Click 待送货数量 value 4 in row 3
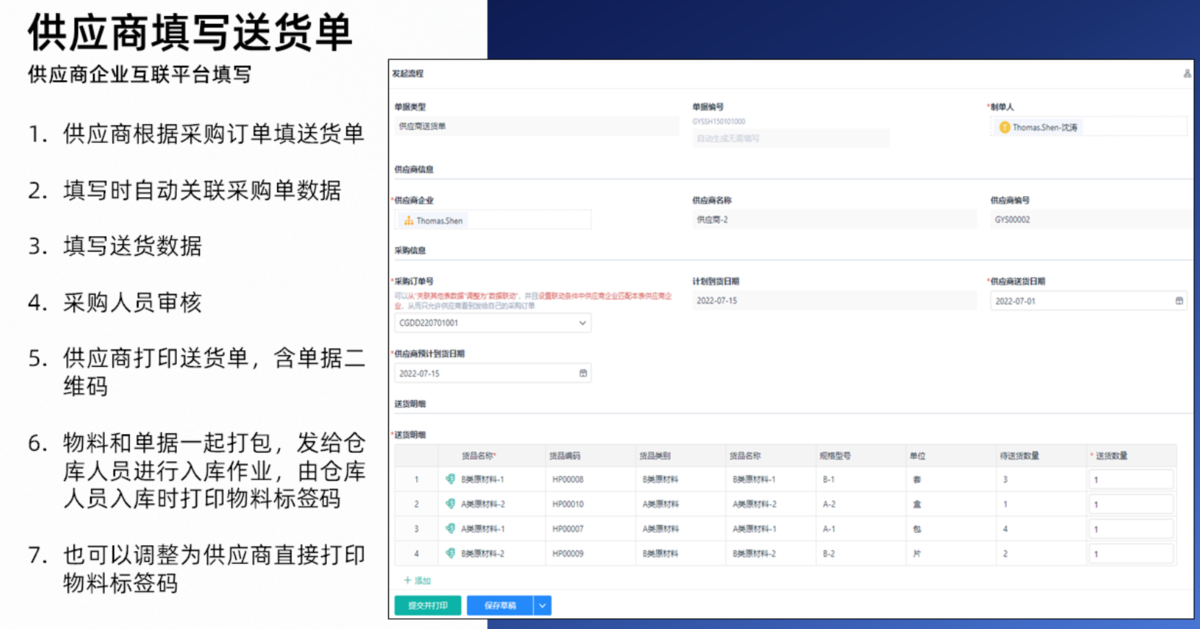Viewport: 1200px width, 629px height. click(x=1004, y=529)
